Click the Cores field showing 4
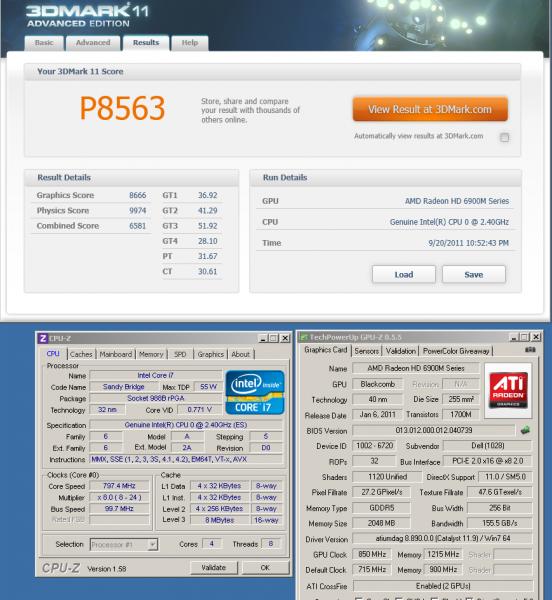Screen dimensions: 552x600 (212, 544)
